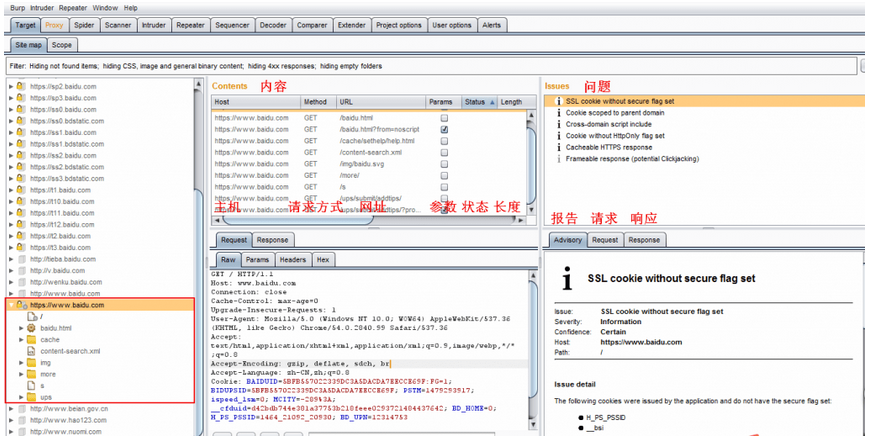The image size is (870, 441).
Task: Click the cache folder icon in tree
Action: [x=32, y=339]
